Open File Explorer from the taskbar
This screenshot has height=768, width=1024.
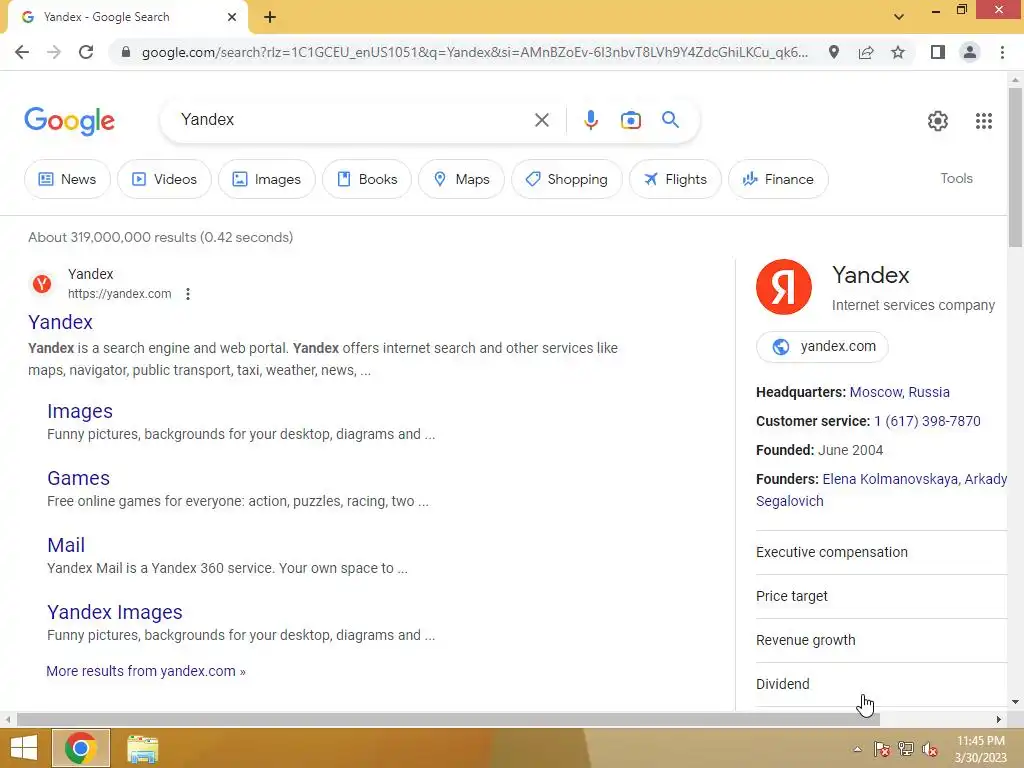click(x=142, y=749)
